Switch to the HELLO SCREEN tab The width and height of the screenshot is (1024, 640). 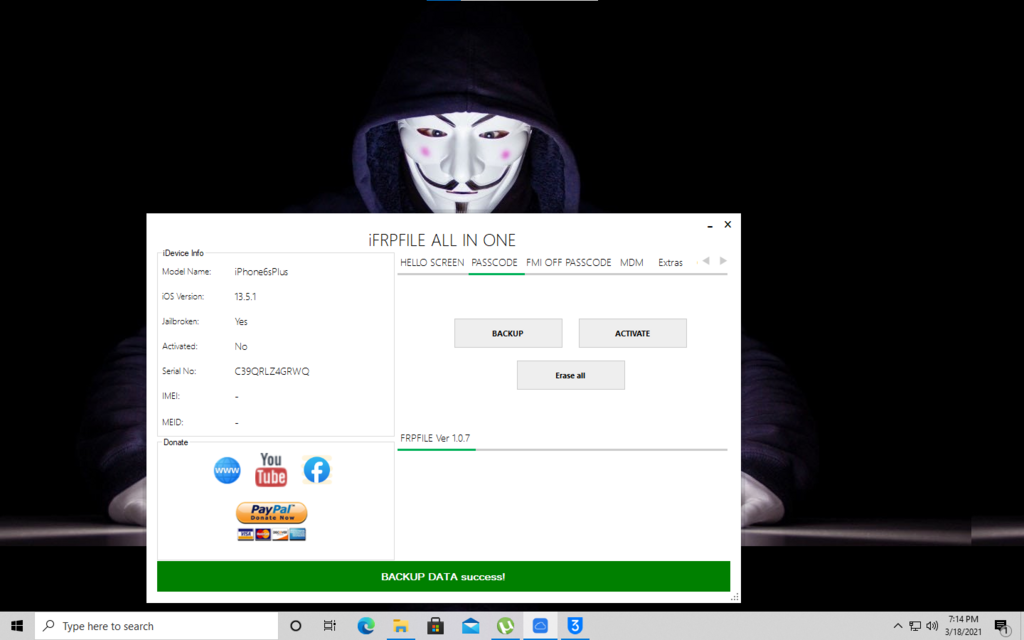pos(432,263)
